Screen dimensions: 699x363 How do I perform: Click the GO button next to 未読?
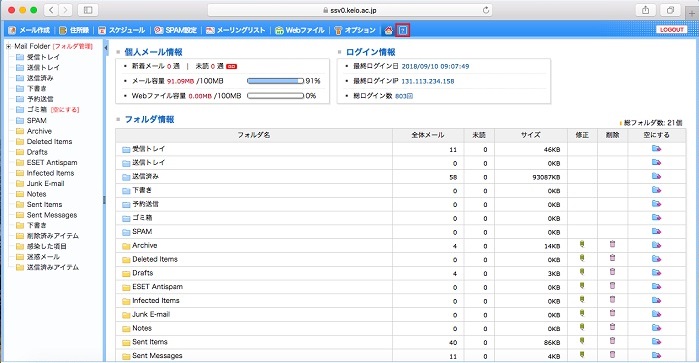tap(231, 66)
